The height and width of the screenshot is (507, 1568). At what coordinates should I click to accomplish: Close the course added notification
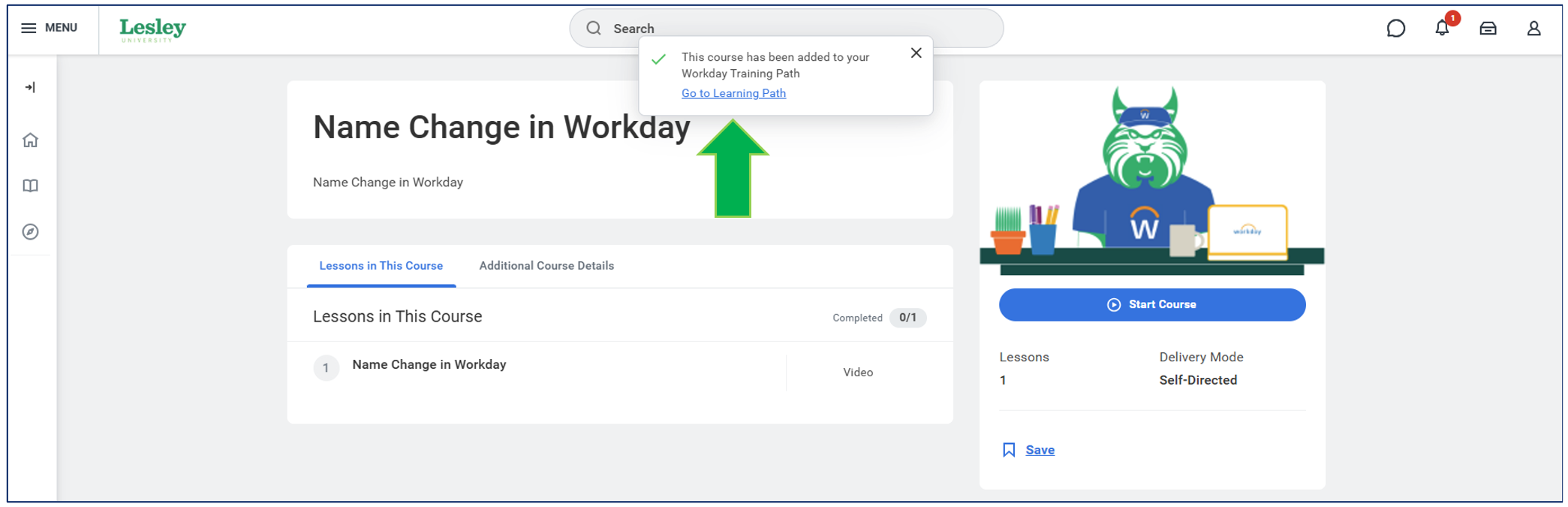(x=916, y=53)
